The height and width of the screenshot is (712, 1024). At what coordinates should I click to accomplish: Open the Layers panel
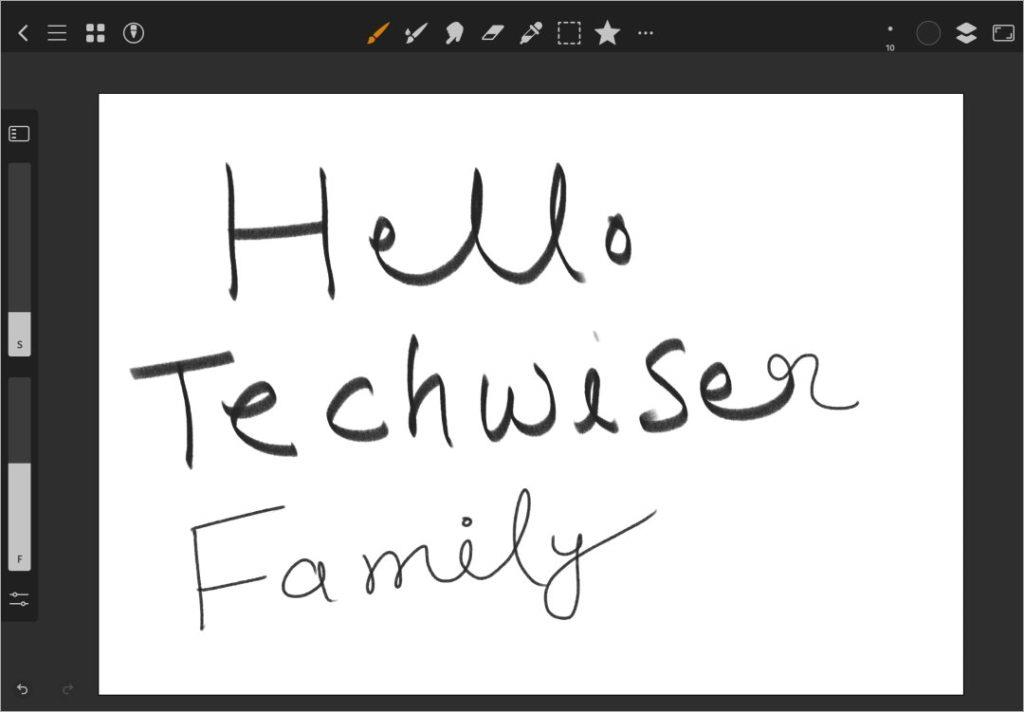[x=967, y=33]
